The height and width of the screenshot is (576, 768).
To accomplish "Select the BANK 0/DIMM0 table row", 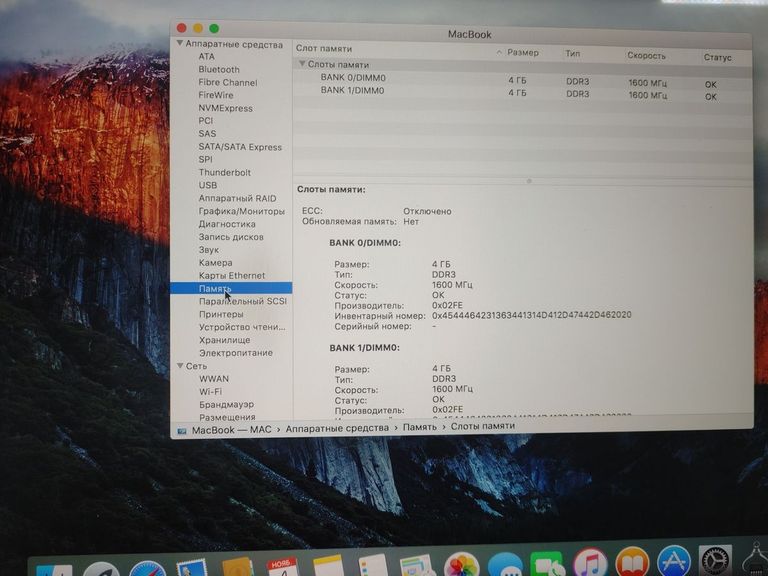I will tap(522, 80).
